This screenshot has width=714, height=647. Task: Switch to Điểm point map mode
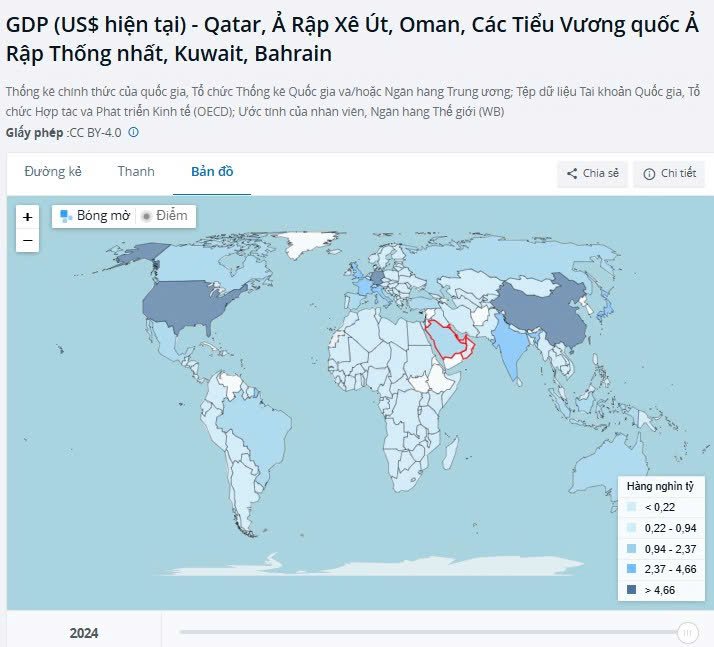point(164,216)
